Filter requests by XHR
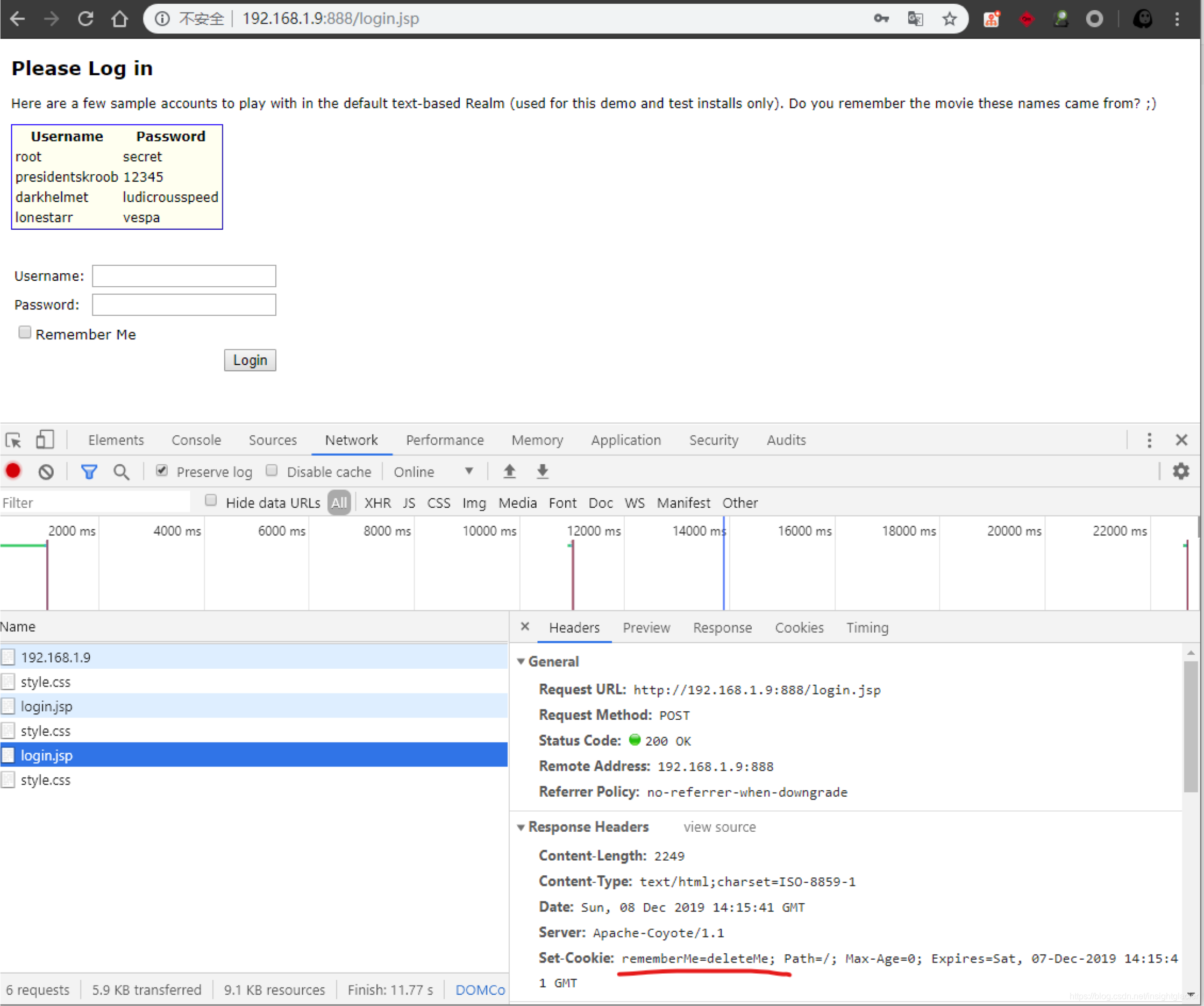The height and width of the screenshot is (1006, 1204). (x=377, y=503)
